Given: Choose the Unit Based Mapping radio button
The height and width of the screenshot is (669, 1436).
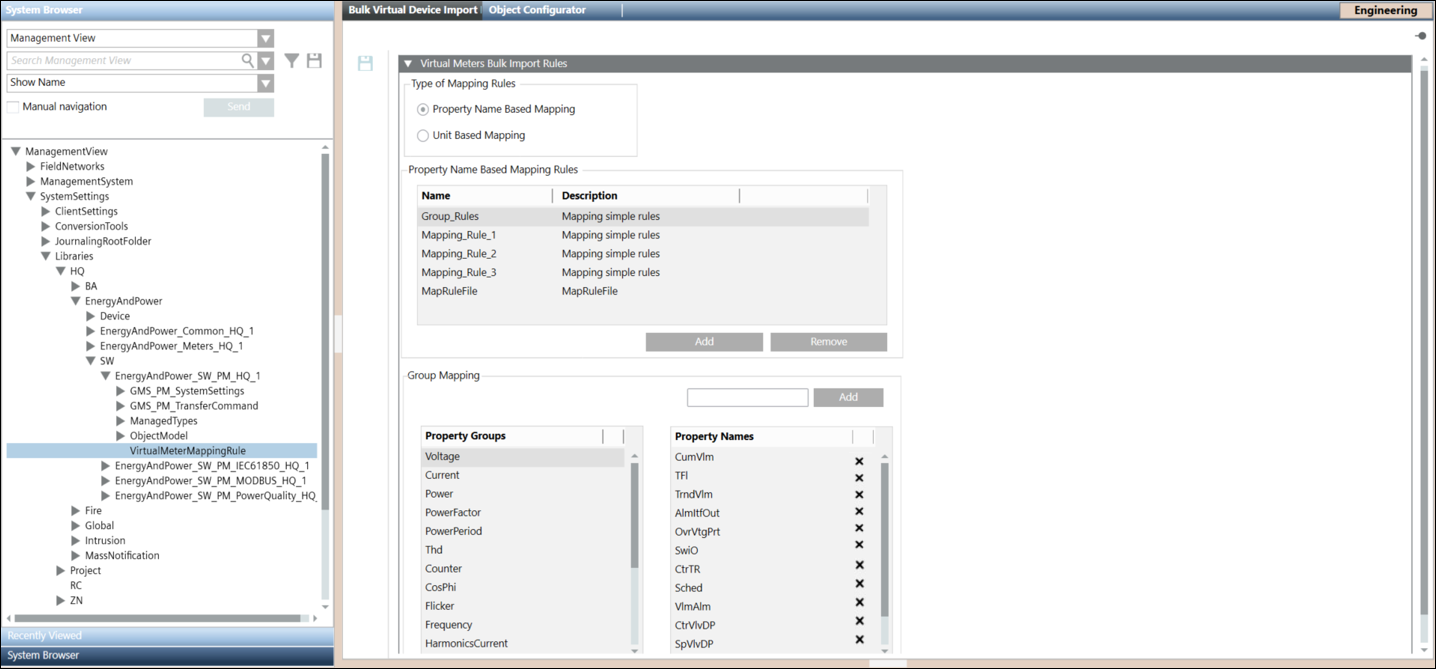Looking at the screenshot, I should tap(423, 136).
